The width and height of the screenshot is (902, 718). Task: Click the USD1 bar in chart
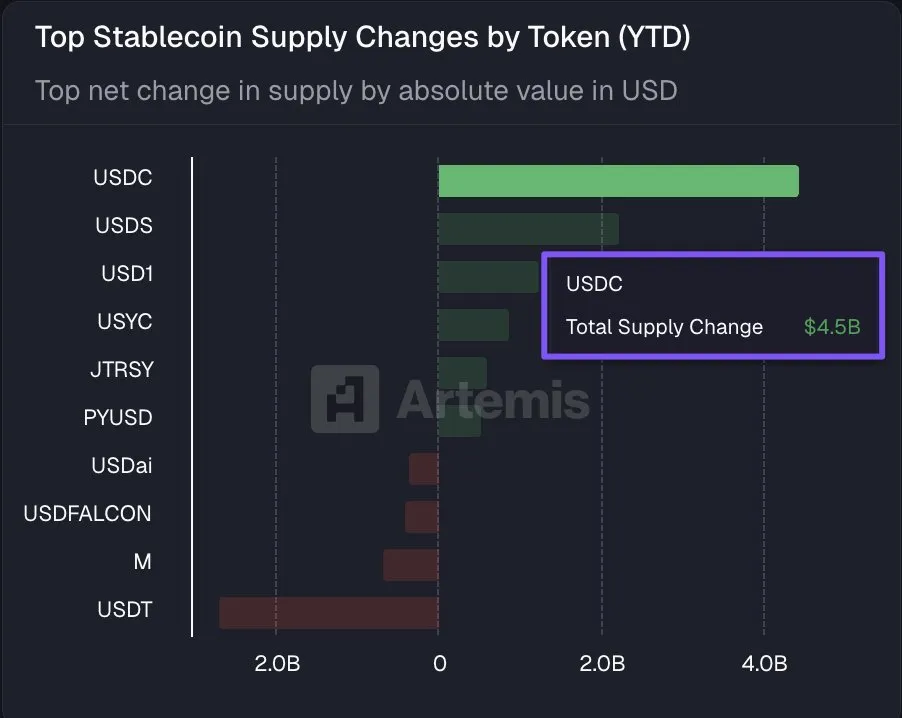point(488,277)
